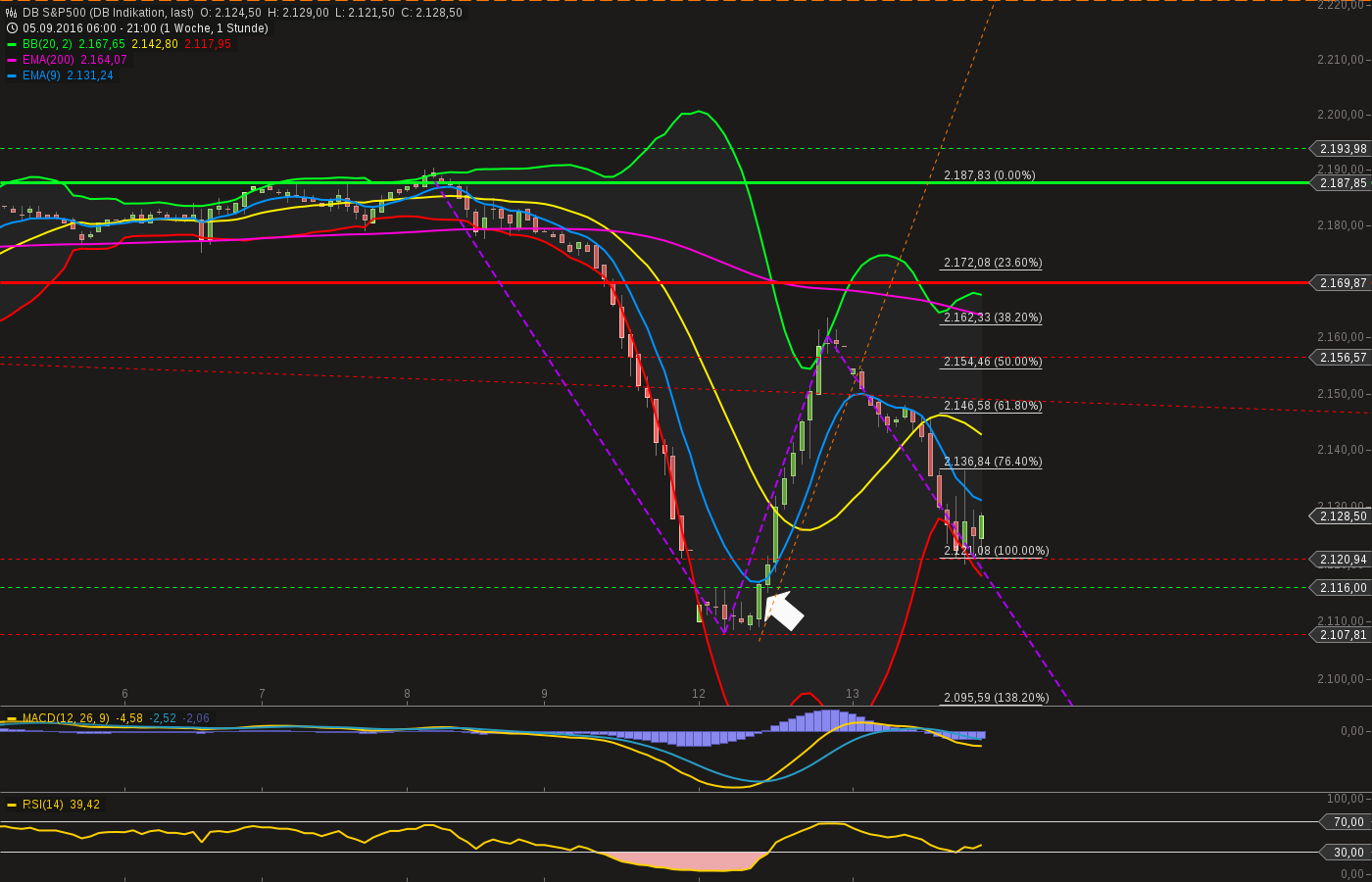
Task: Click the day 12 marker on the time axis
Action: pyautogui.click(x=699, y=694)
